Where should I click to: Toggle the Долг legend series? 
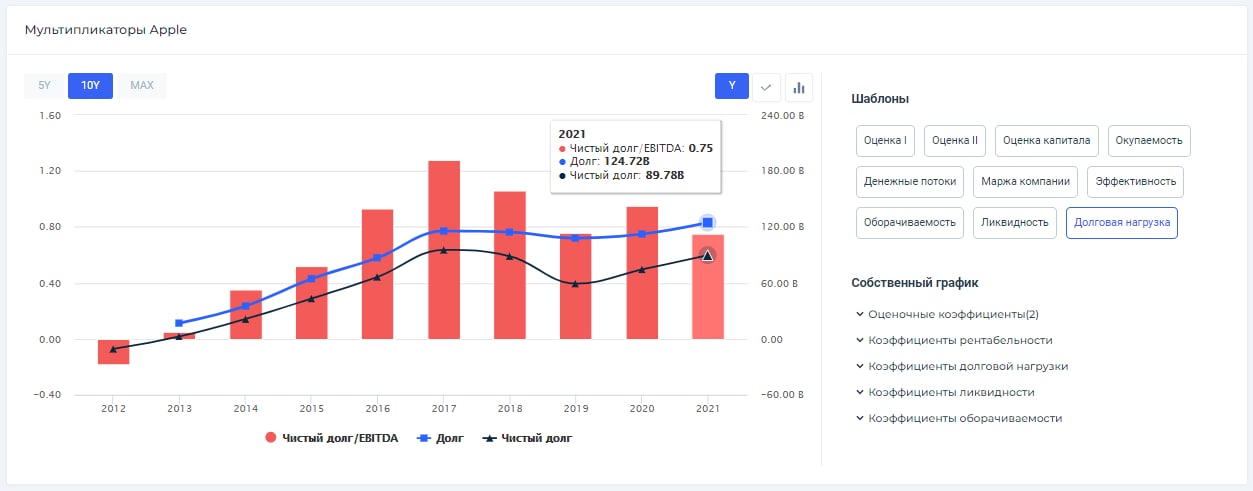[x=440, y=438]
